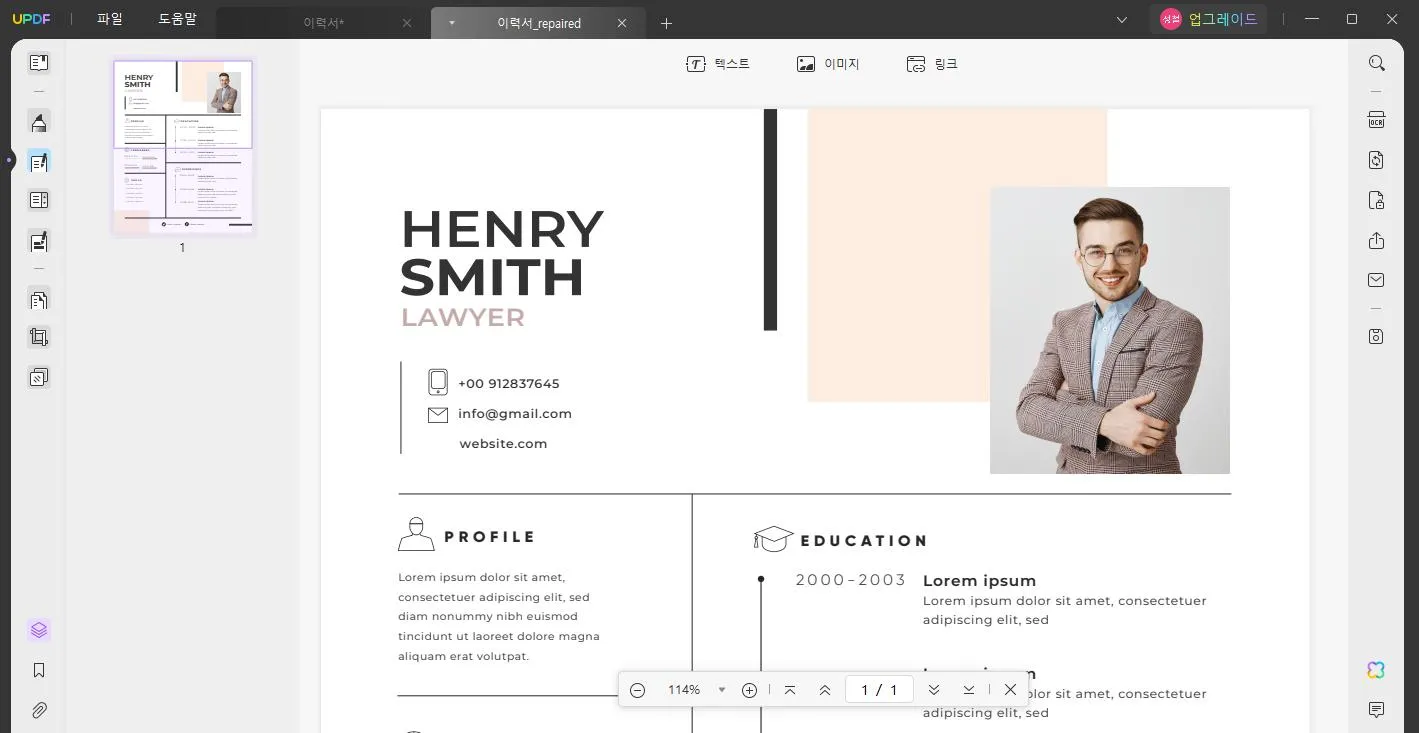Close the floating zoom and page toolbar
This screenshot has height=733, width=1419.
point(1010,690)
